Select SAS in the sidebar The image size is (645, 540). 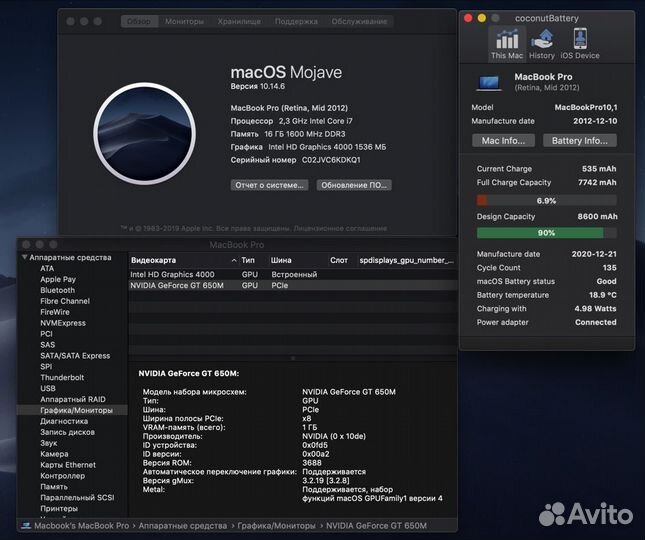pos(47,345)
